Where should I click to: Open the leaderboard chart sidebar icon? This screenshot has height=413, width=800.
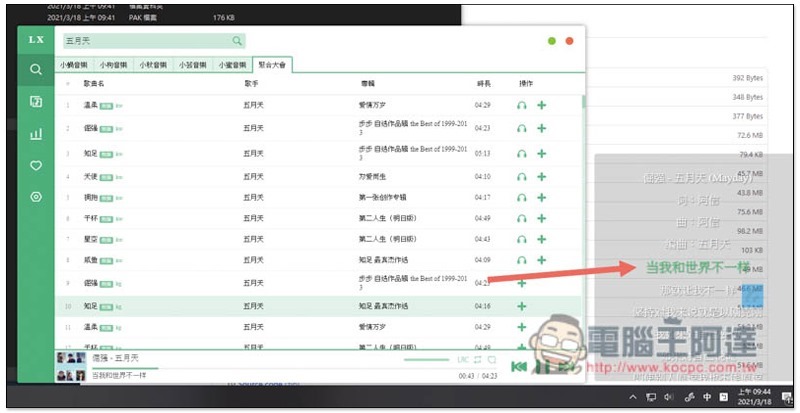point(36,134)
